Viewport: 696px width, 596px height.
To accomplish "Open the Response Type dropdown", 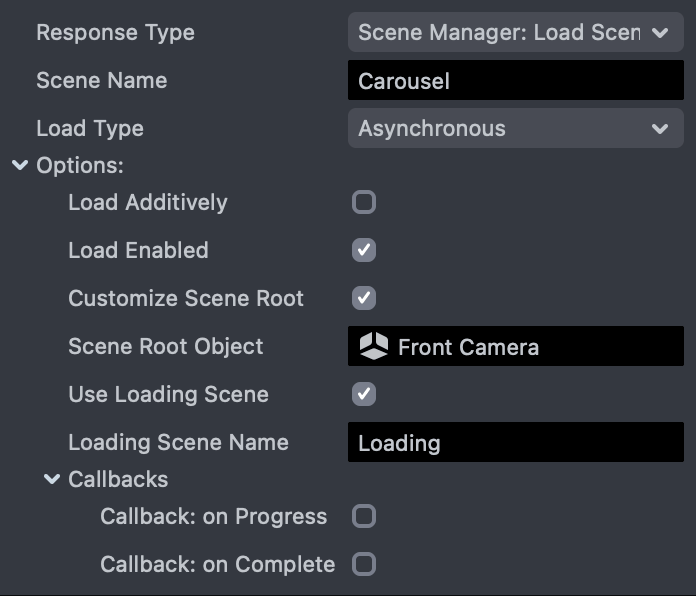I will (514, 32).
